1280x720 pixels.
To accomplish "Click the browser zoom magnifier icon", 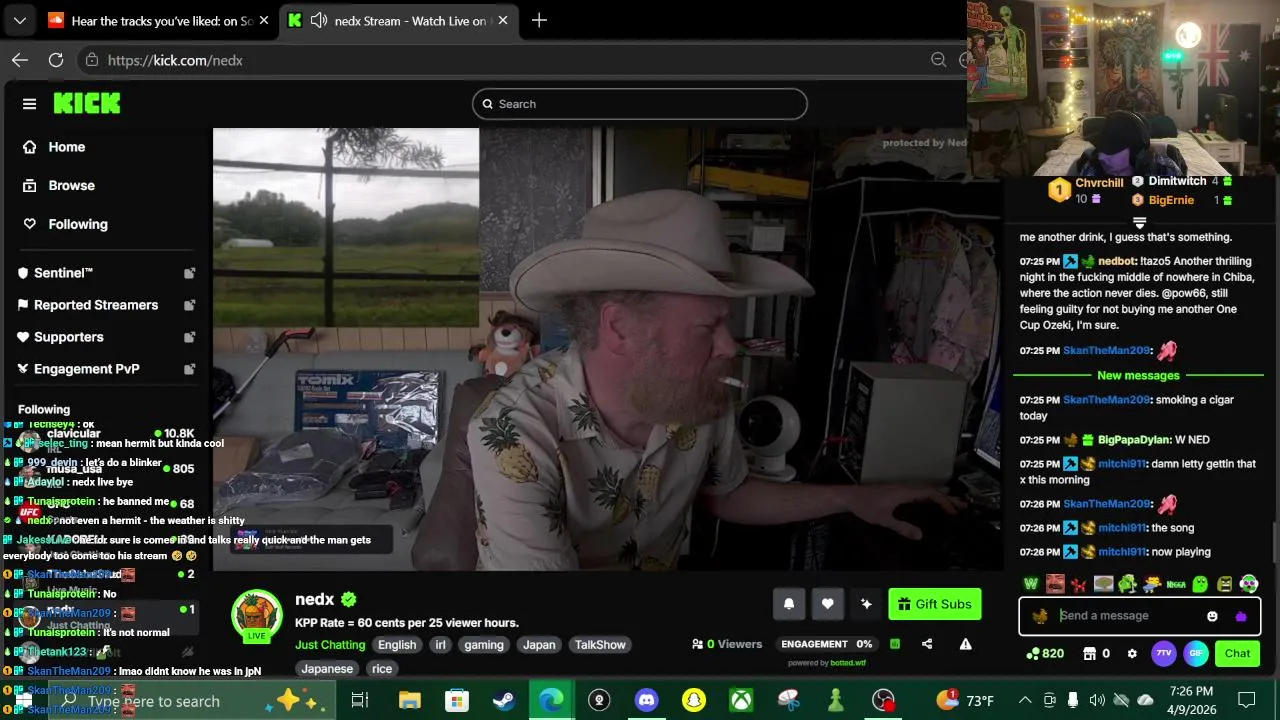I will pos(938,60).
